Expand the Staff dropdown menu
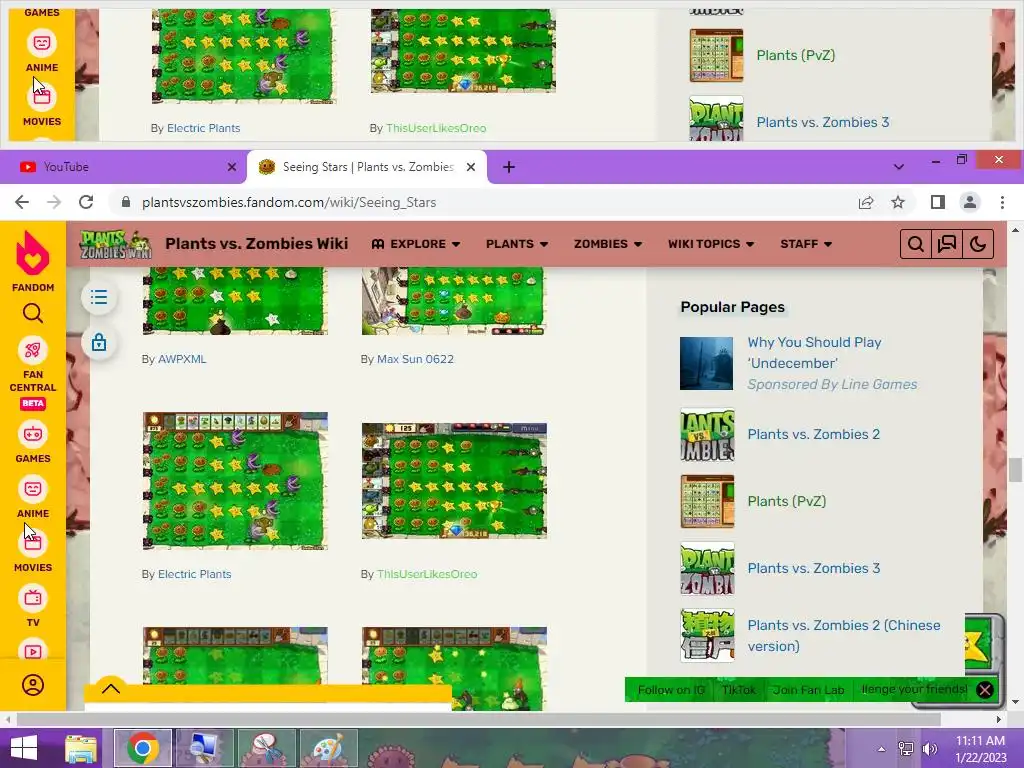The height and width of the screenshot is (768, 1024). coord(806,244)
